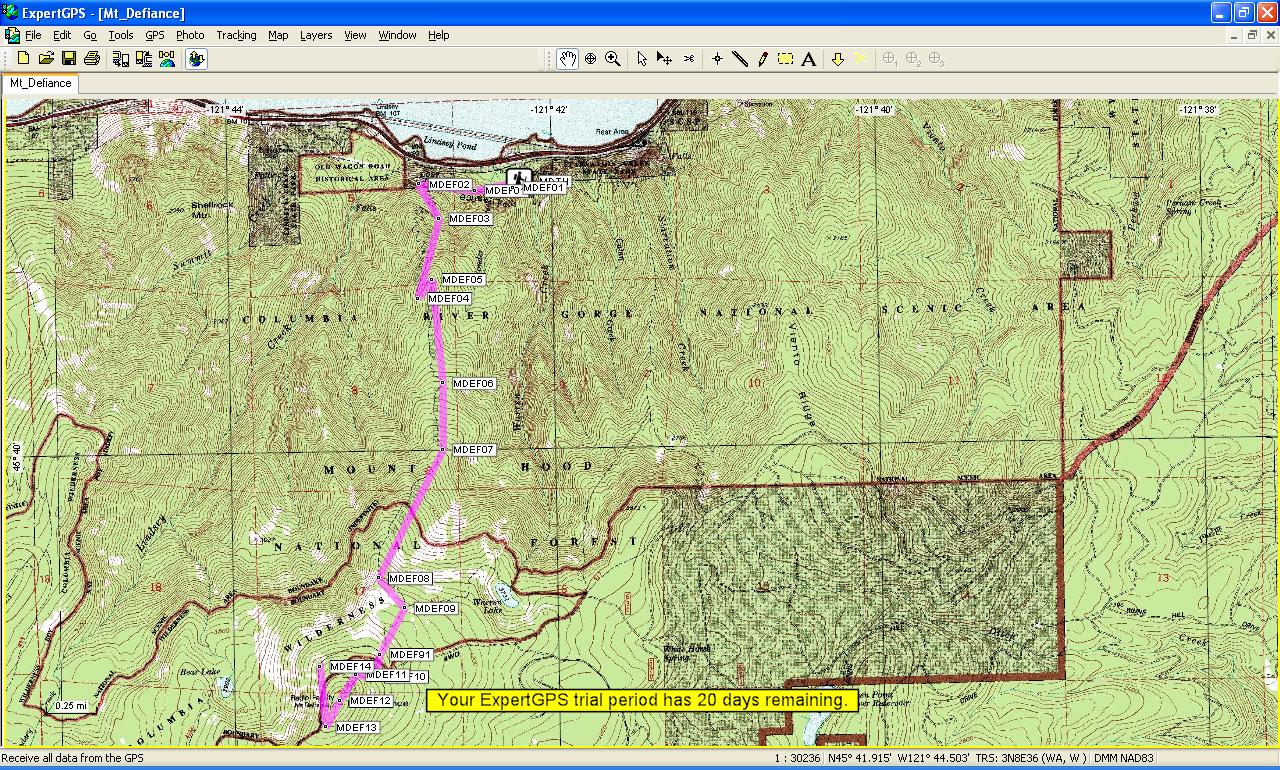Screen dimensions: 1280x770
Task: Select the New Waypoint tool
Action: 717,59
